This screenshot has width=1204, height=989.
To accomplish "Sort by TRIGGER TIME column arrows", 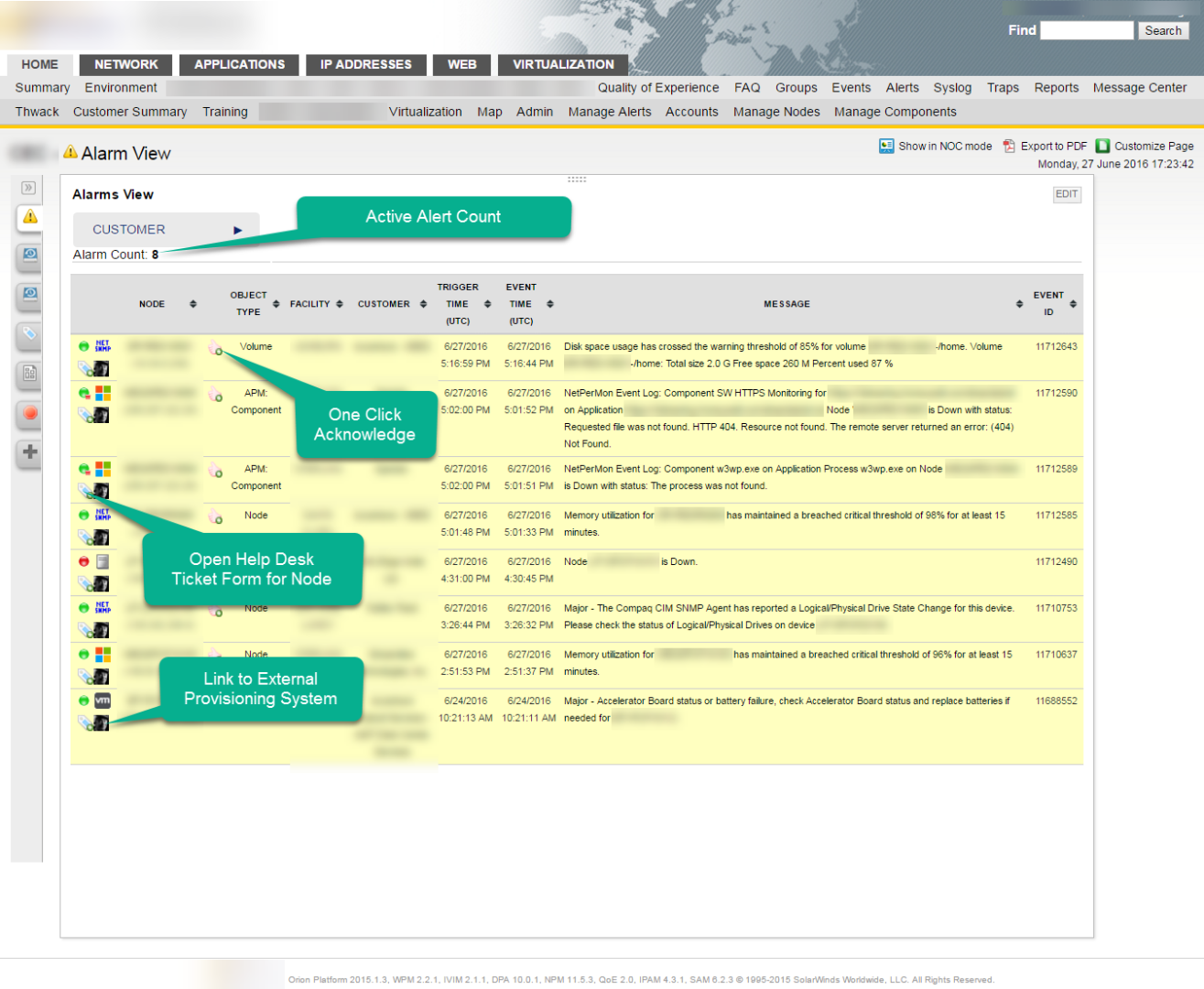I will coord(488,304).
